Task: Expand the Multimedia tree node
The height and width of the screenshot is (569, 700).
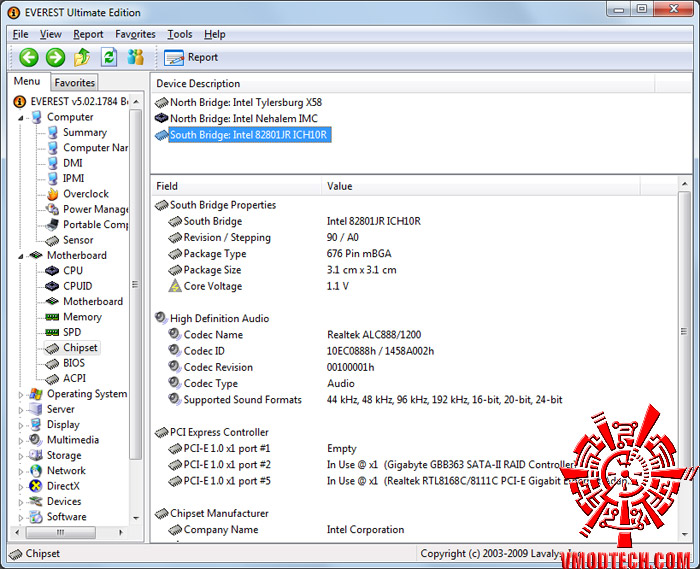Action: 21,441
